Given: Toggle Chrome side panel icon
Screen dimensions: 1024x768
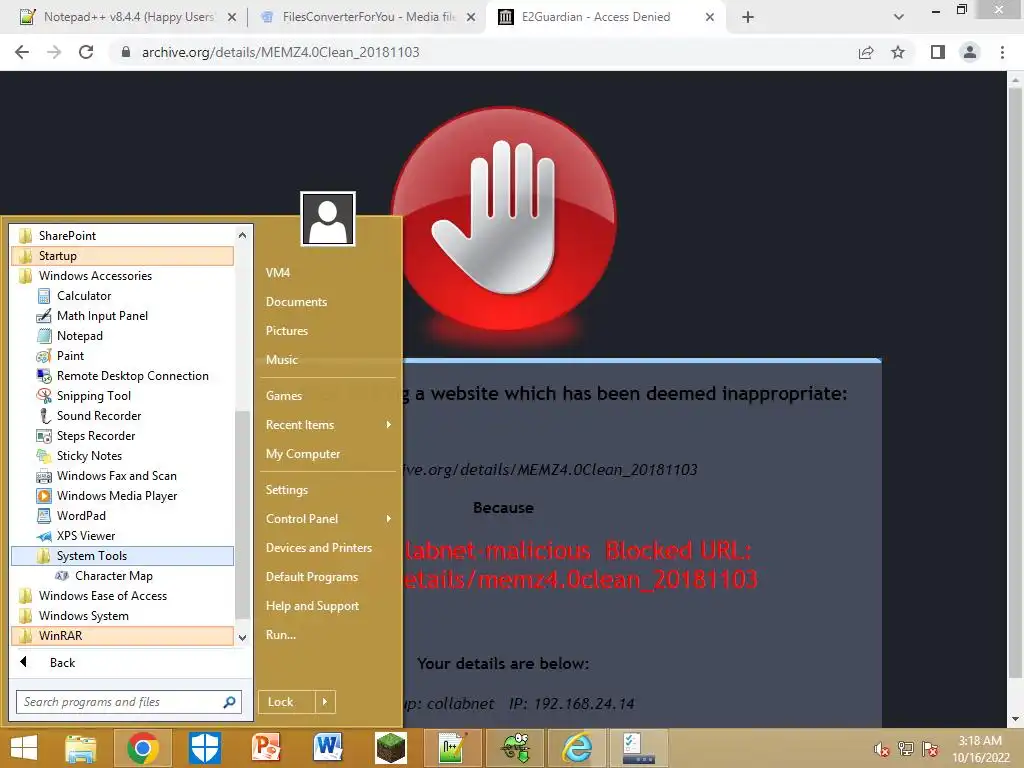Looking at the screenshot, I should tap(938, 52).
